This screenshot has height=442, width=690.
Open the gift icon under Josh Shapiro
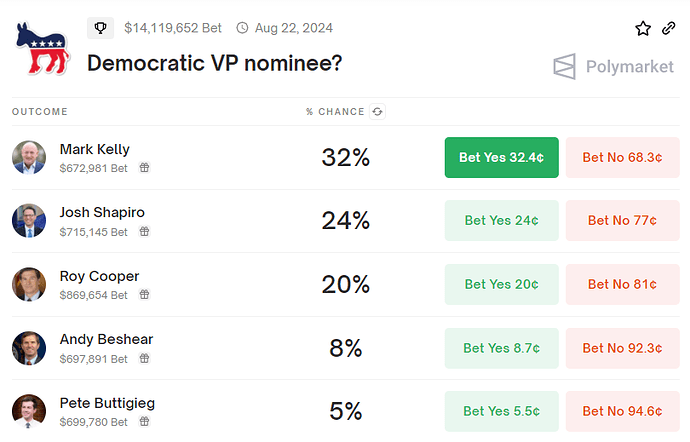tap(144, 232)
